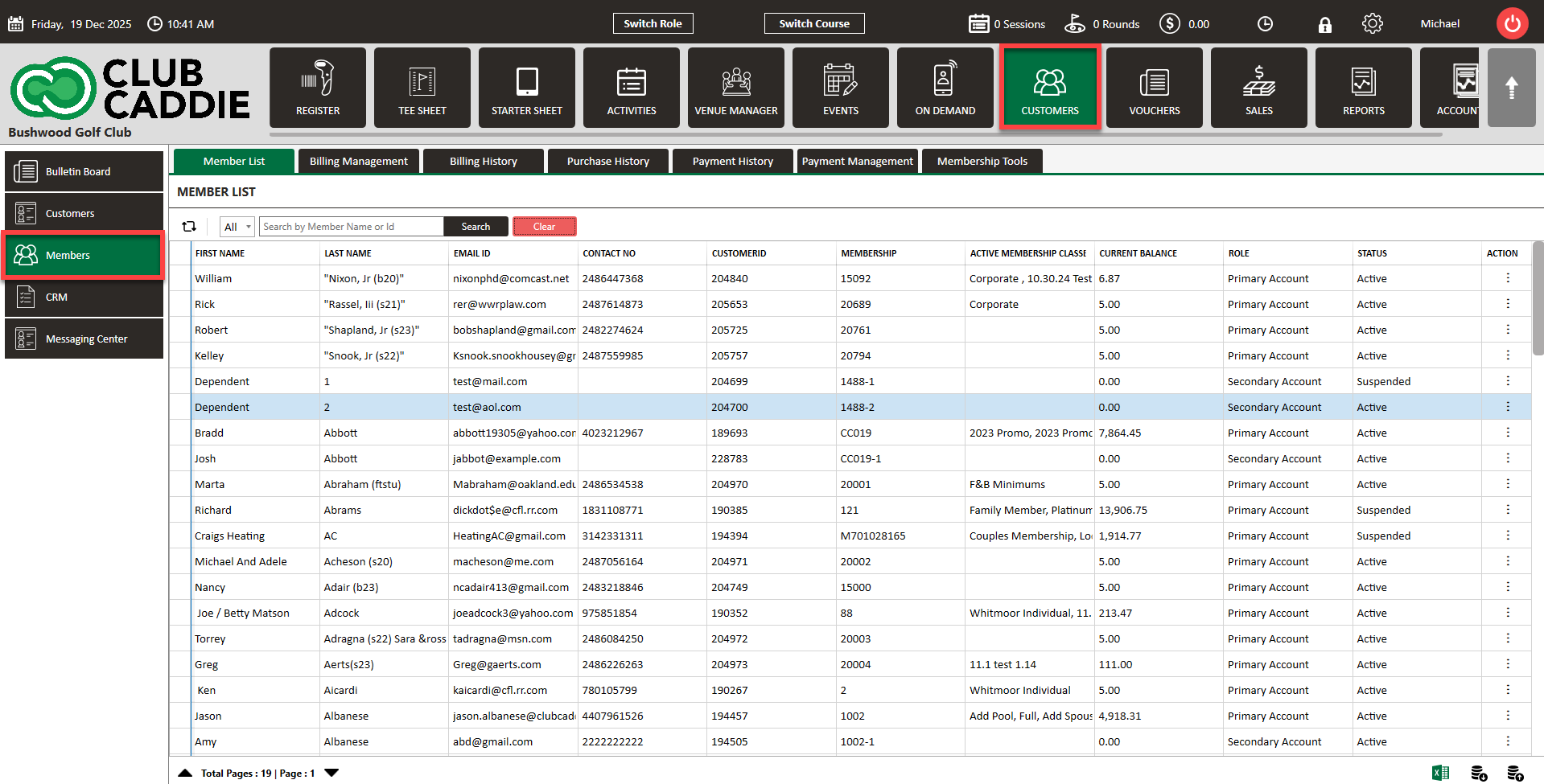This screenshot has height=784, width=1544.
Task: Open the Venue Manager module
Action: [735, 88]
